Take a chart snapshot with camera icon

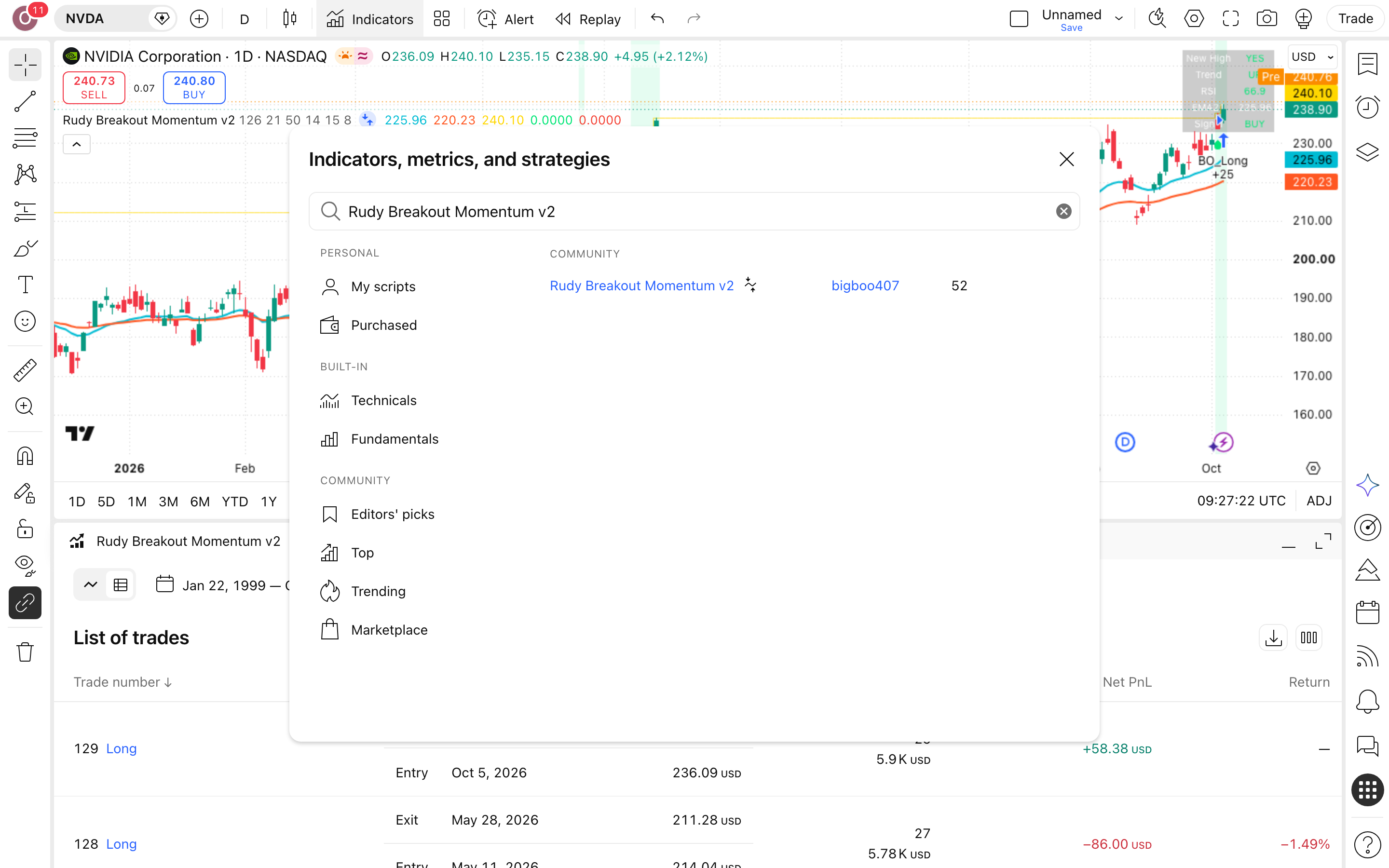coord(1266,19)
